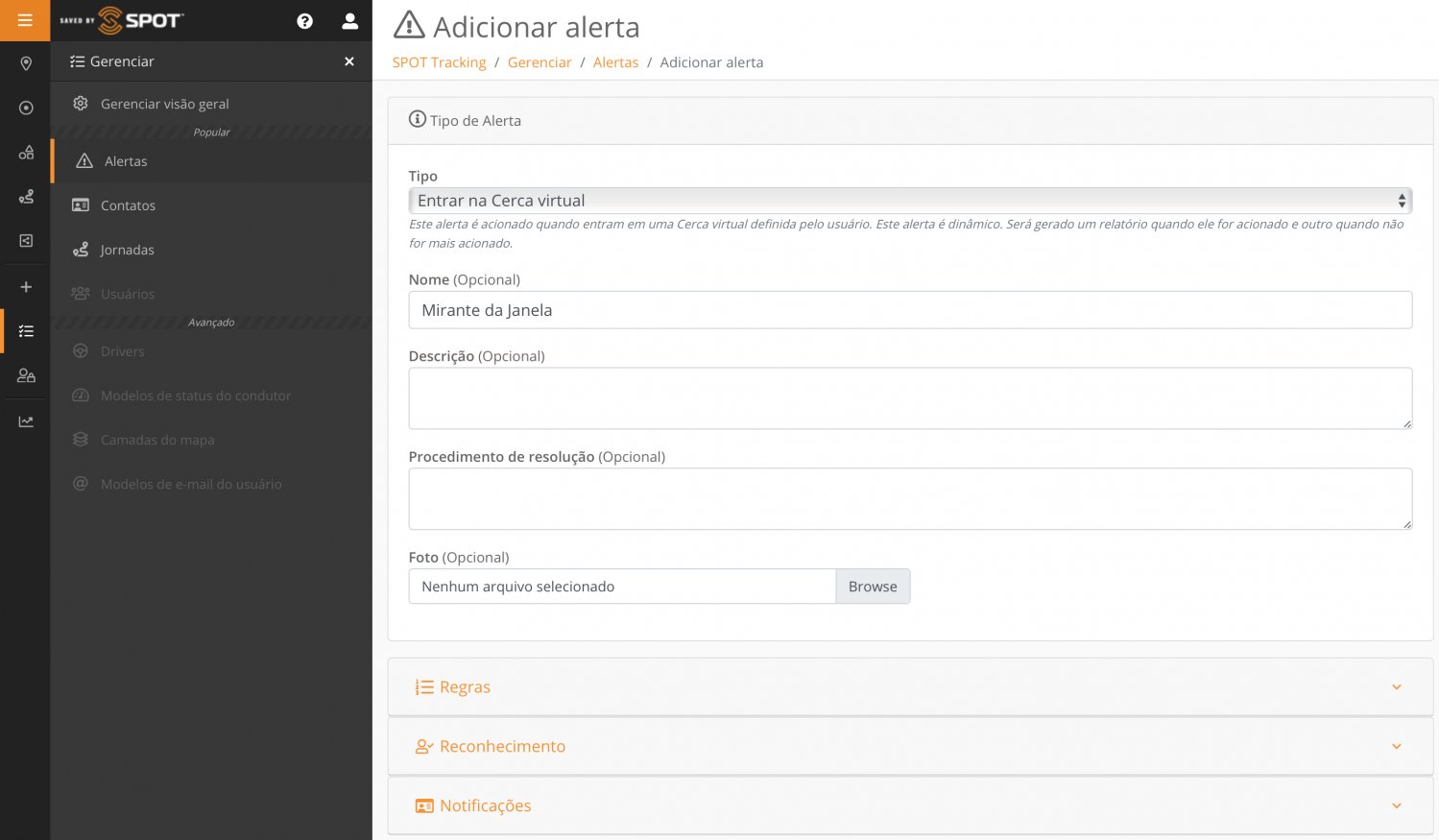Click the Descrição text area

(909, 398)
